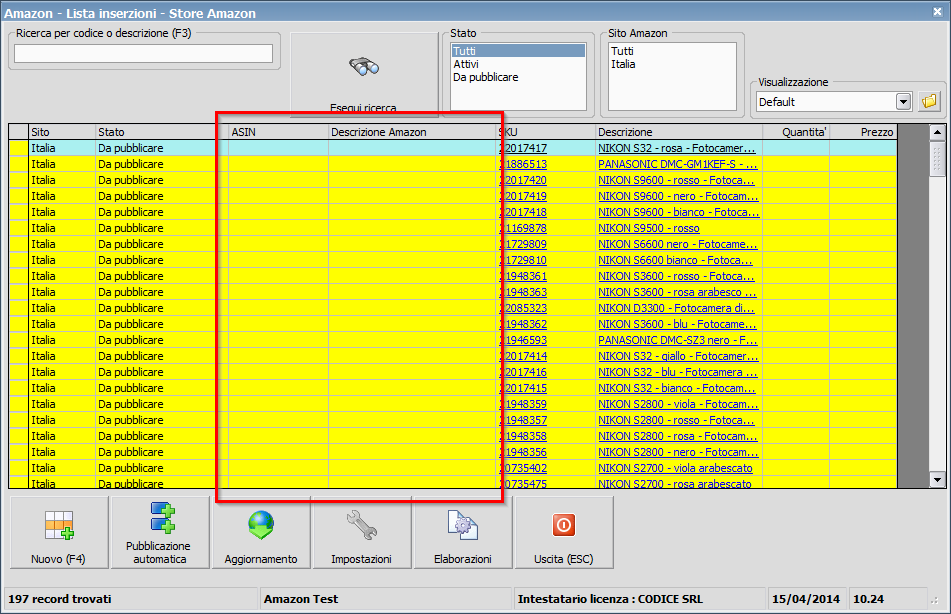Click 197 record trovati status text
Image resolution: width=951 pixels, height=614 pixels.
(59, 599)
